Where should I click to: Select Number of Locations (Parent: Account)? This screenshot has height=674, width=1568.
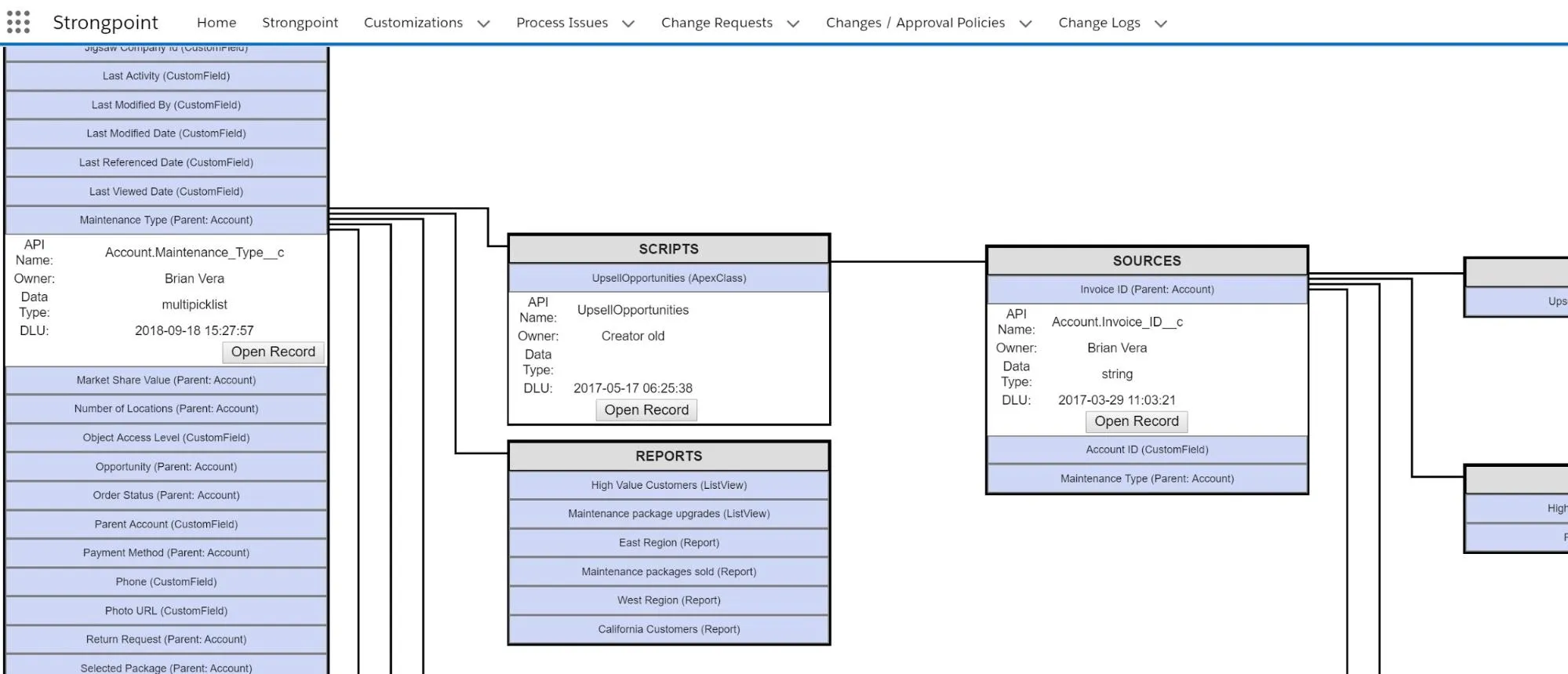tap(166, 409)
